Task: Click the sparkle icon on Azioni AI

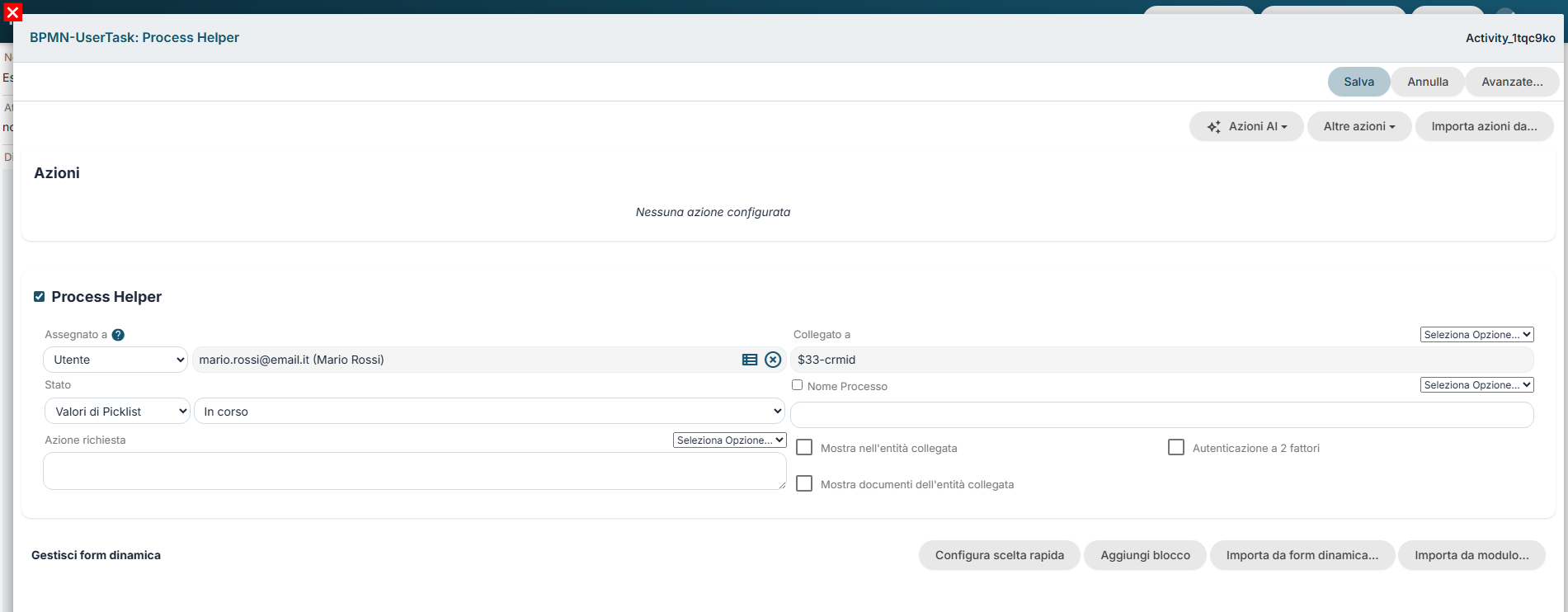Action: click(1214, 127)
